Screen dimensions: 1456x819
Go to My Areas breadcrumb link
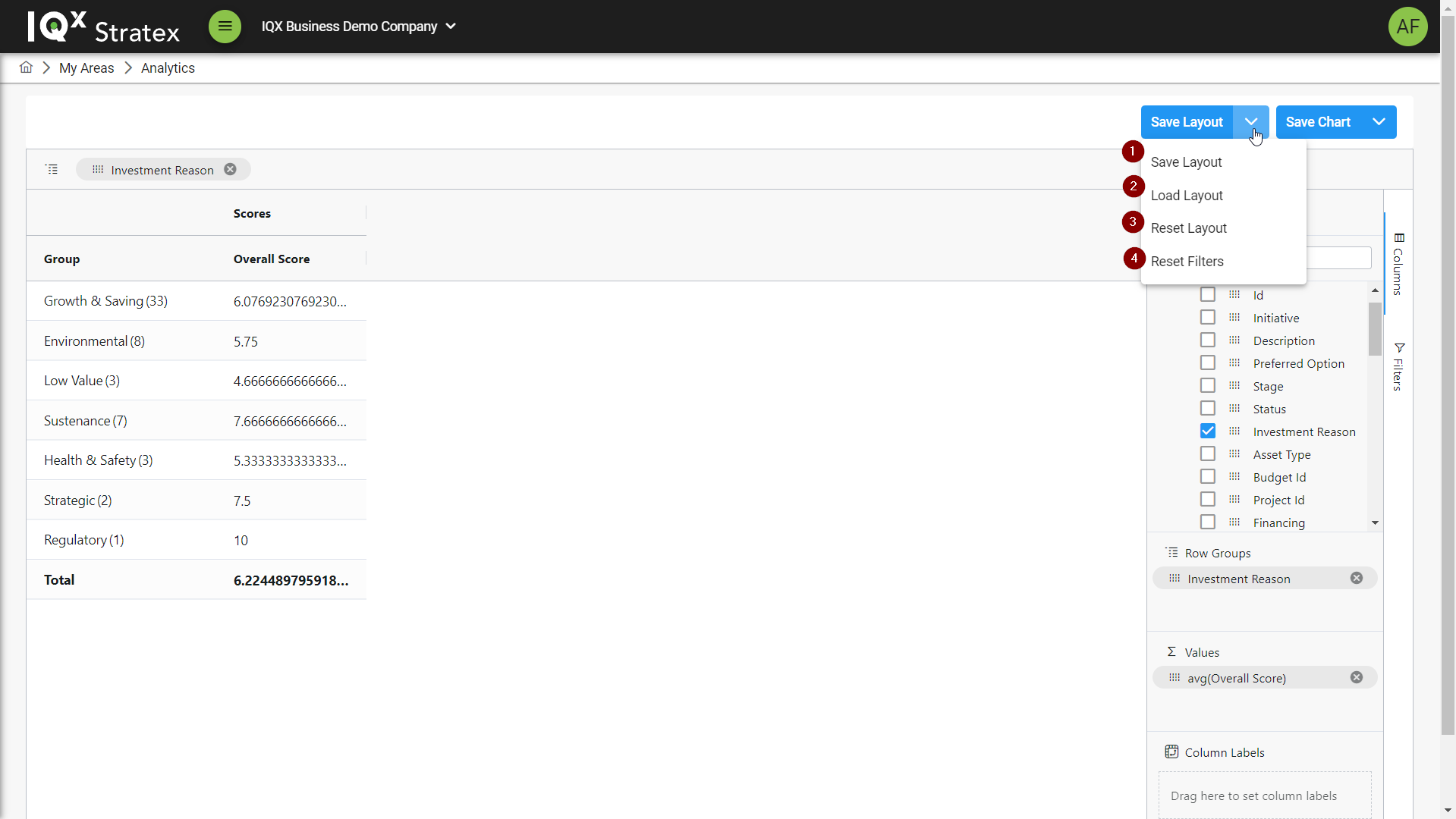pyautogui.click(x=86, y=68)
